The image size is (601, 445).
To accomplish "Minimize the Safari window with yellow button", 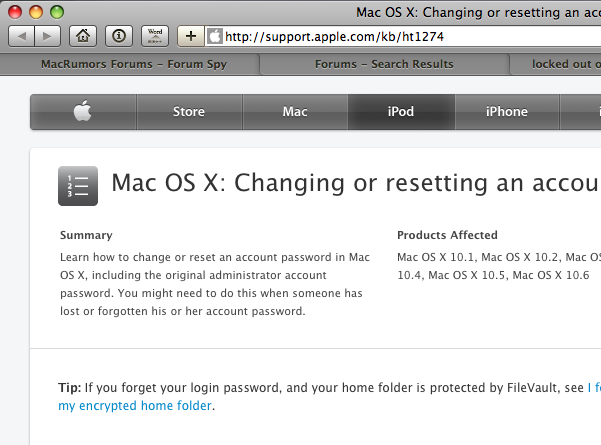I will click(36, 11).
